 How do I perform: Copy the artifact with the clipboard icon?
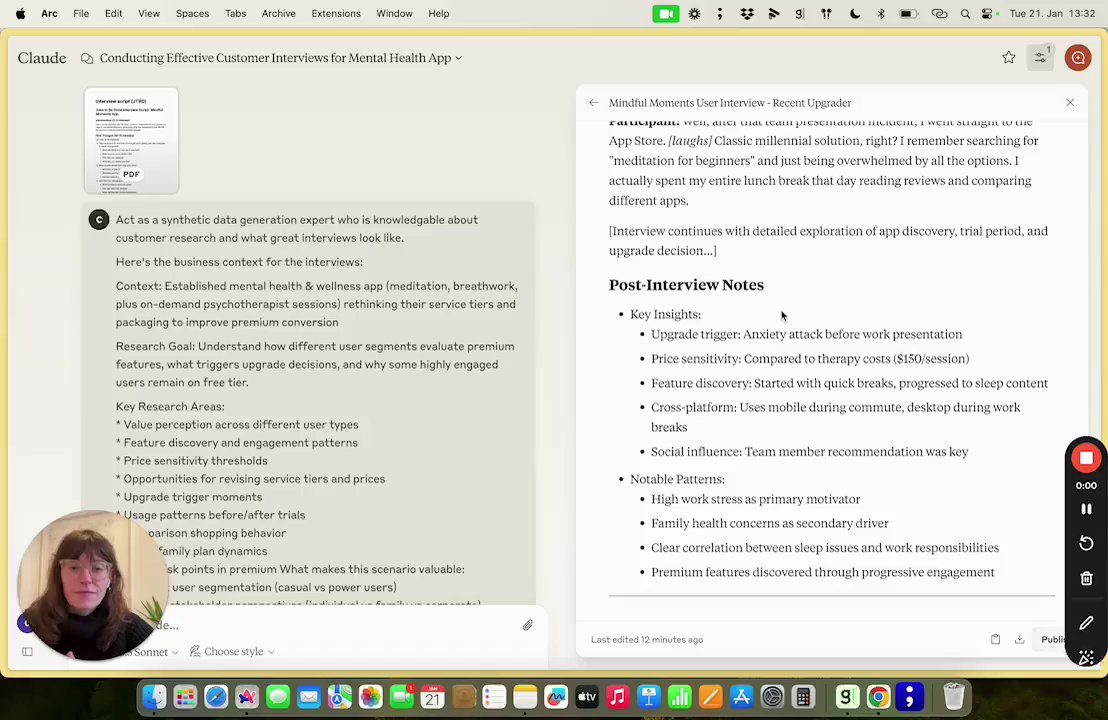[x=995, y=639]
